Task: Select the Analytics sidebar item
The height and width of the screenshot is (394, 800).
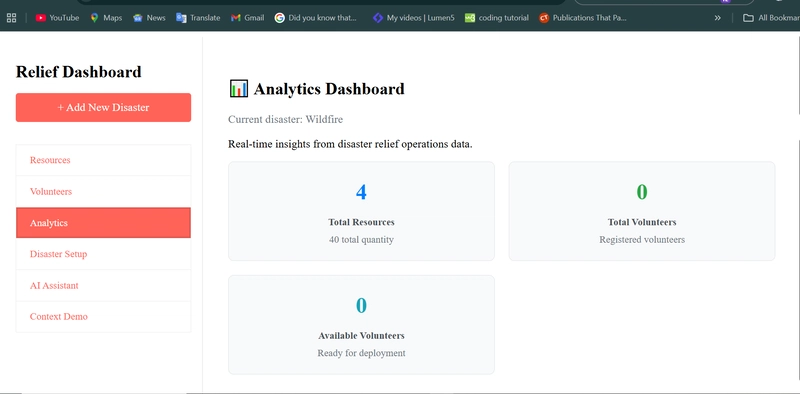Action: tap(104, 223)
